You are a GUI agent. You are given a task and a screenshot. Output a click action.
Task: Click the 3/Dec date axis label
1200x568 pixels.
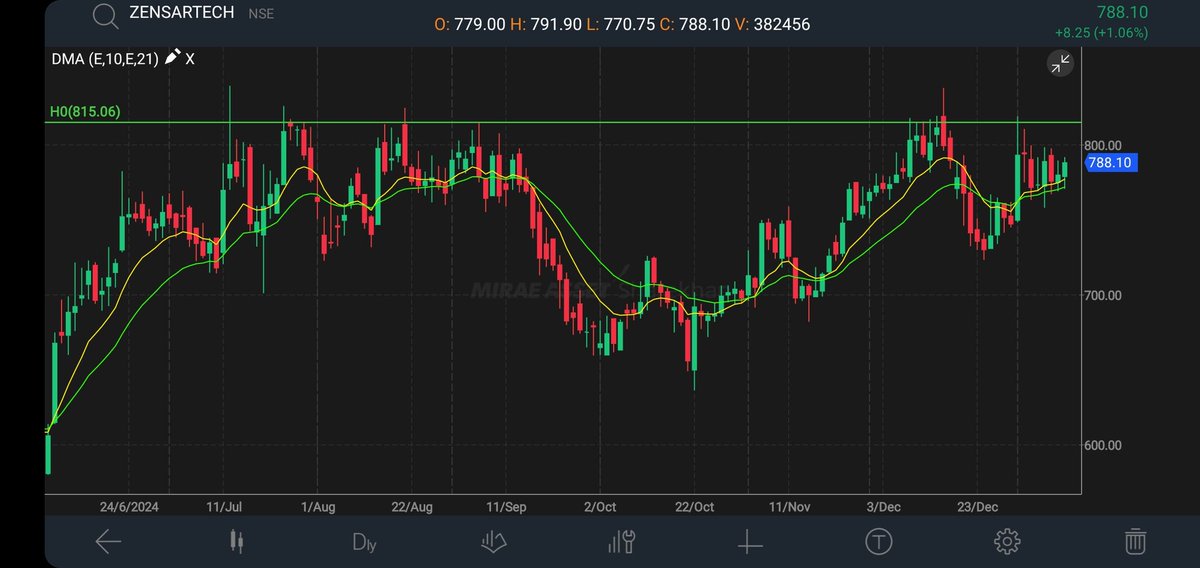pyautogui.click(x=882, y=507)
